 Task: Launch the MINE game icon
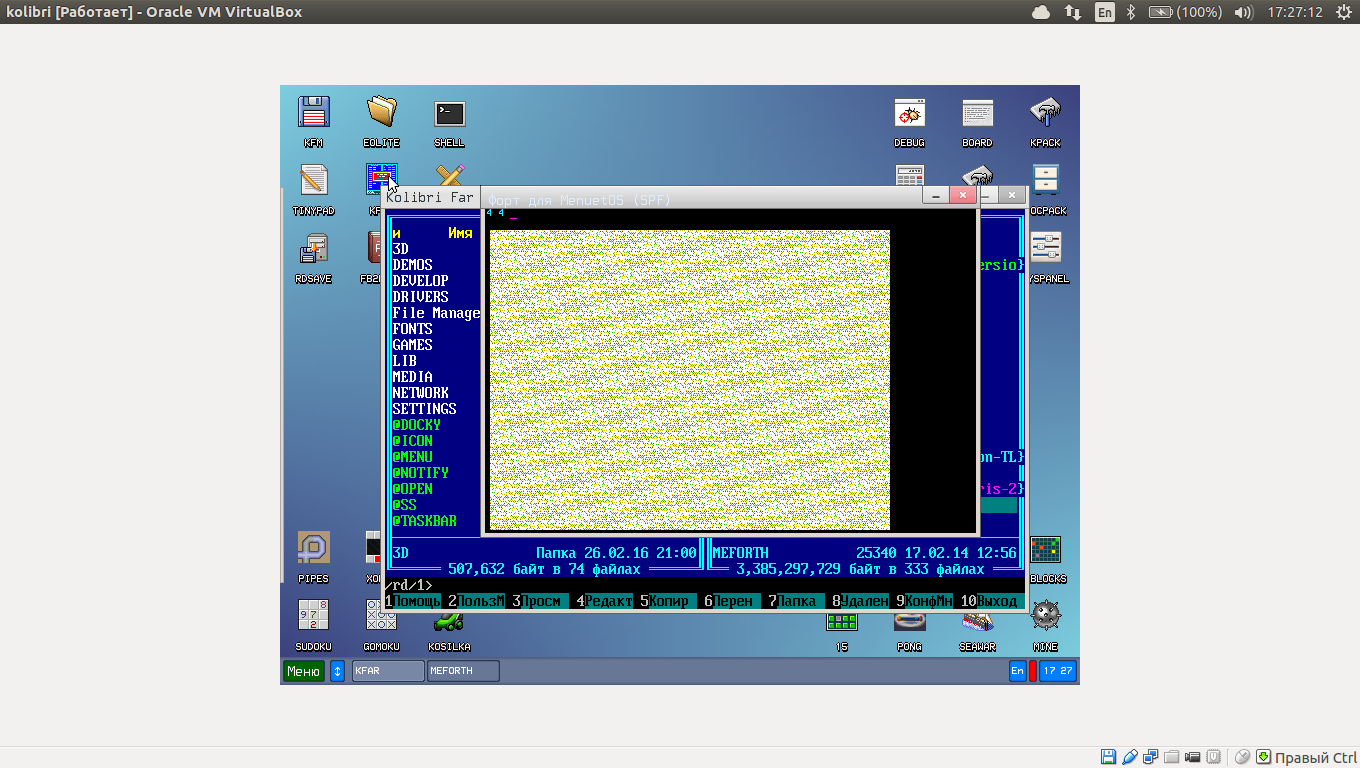click(x=1045, y=617)
